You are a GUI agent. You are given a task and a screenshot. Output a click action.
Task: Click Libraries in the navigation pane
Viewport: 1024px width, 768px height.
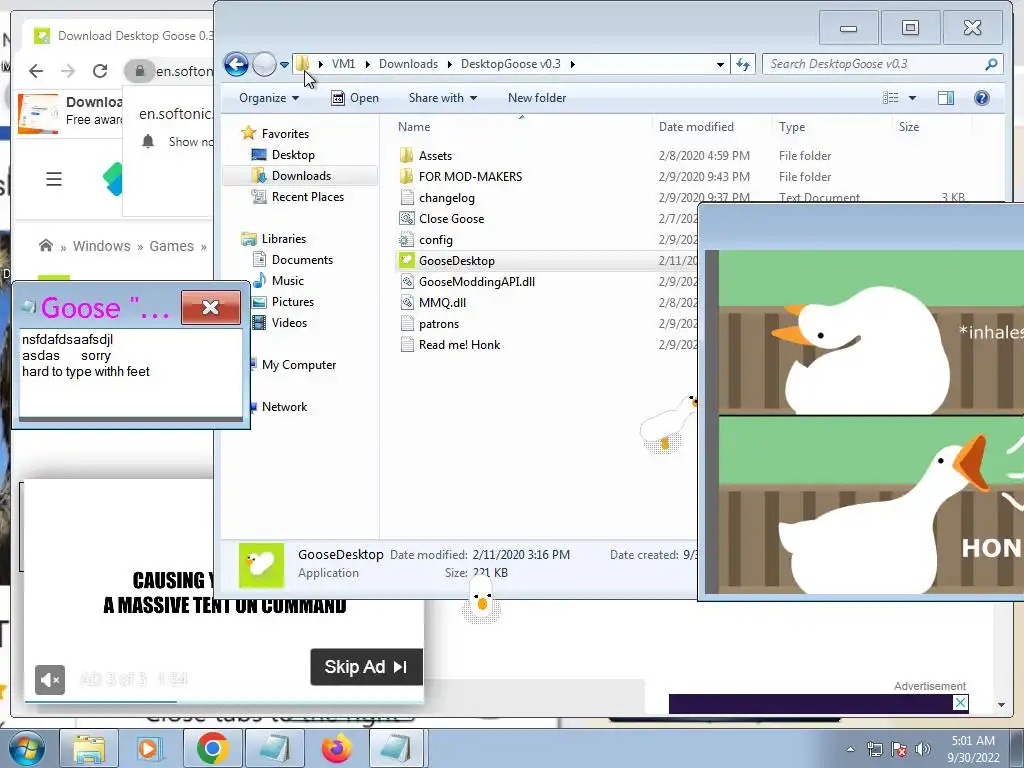click(x=283, y=239)
